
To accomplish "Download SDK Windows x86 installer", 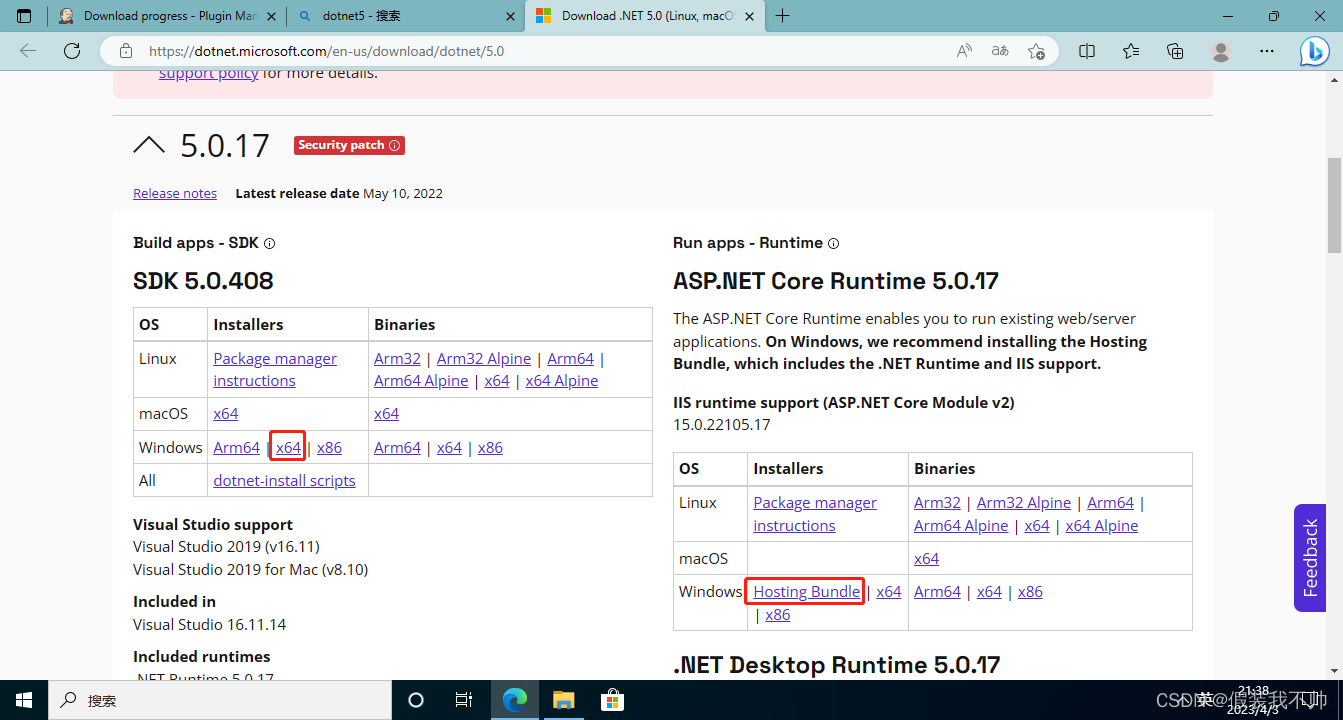I will 329,447.
